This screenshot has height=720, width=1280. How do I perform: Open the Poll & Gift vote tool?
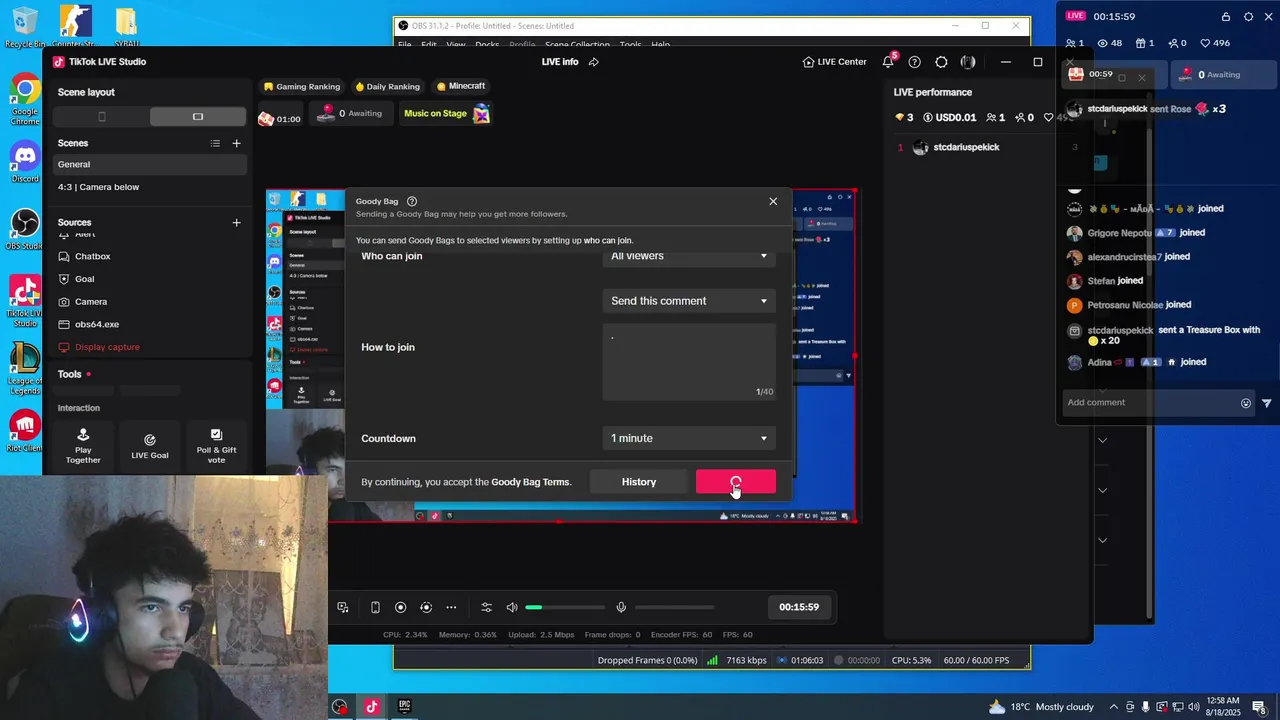[216, 445]
